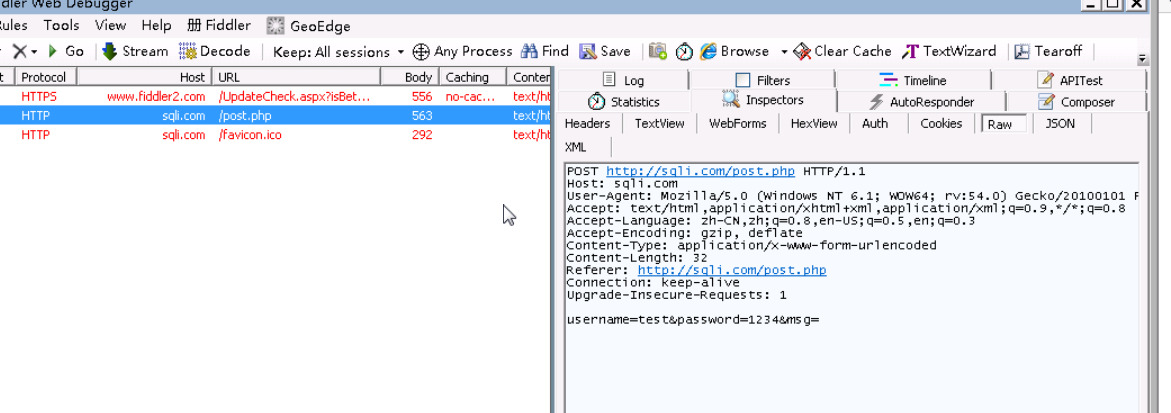Click the username=test&password=1234 body line
The height and width of the screenshot is (413, 1171).
click(x=693, y=320)
